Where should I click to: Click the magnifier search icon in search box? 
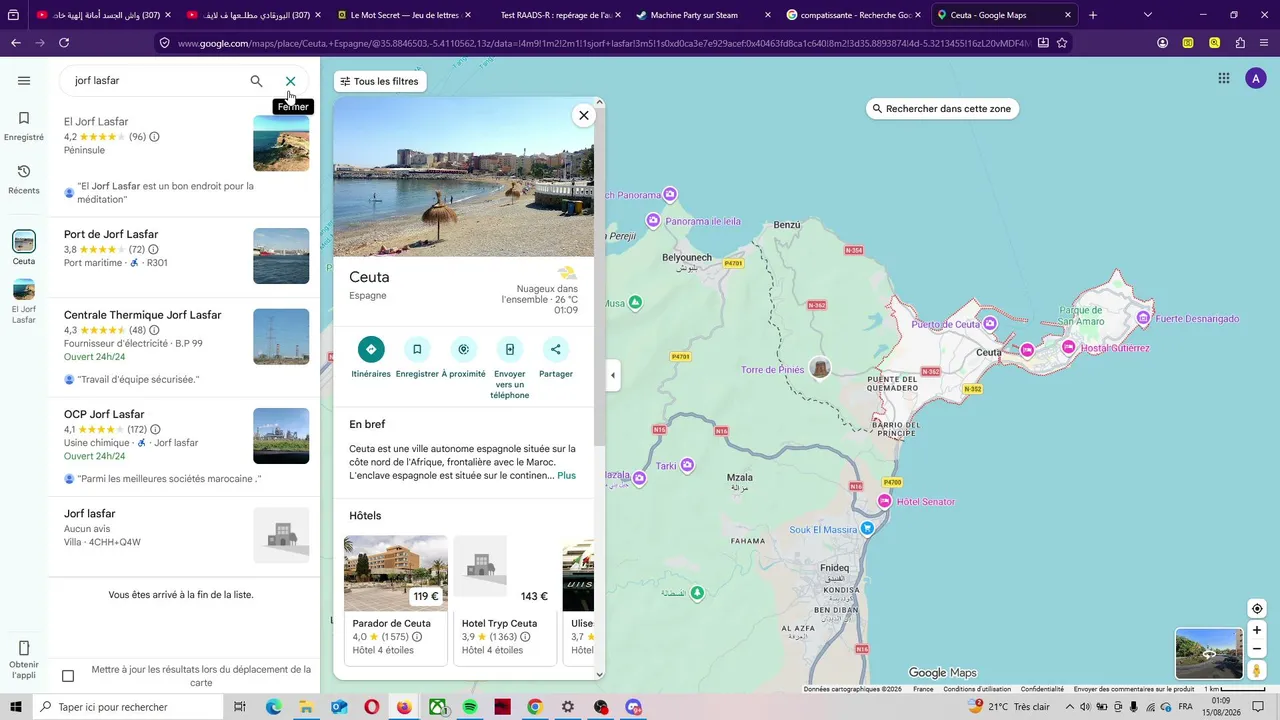(257, 81)
